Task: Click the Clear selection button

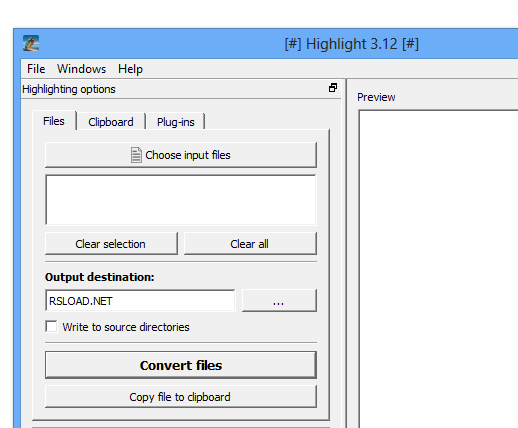Action: click(x=111, y=244)
